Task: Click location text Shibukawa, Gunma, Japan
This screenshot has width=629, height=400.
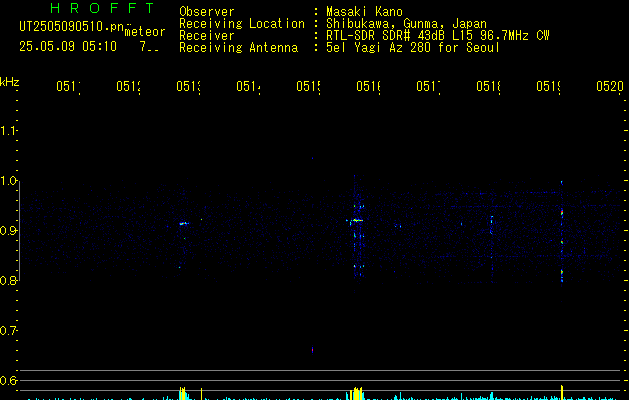Action: pos(406,24)
